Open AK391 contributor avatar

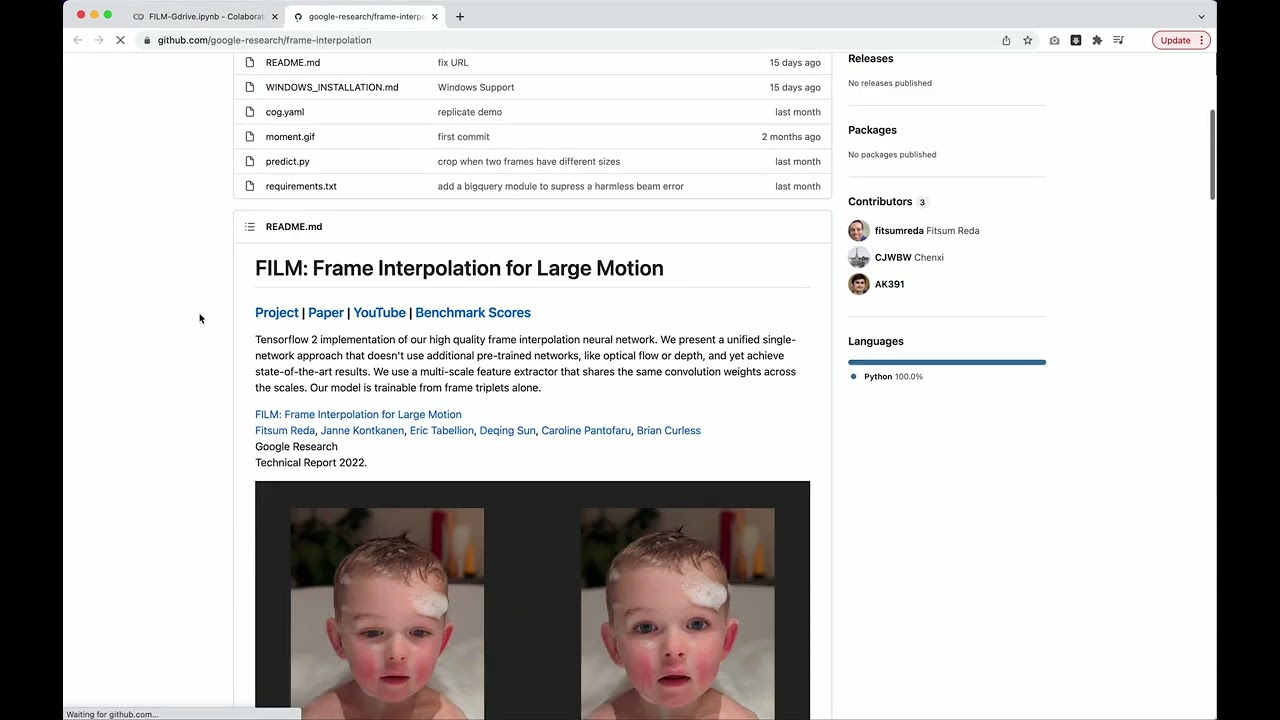(x=859, y=284)
